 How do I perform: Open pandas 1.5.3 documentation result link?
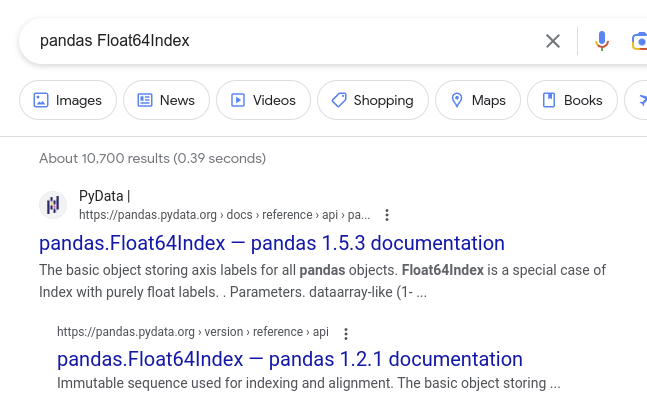[272, 243]
